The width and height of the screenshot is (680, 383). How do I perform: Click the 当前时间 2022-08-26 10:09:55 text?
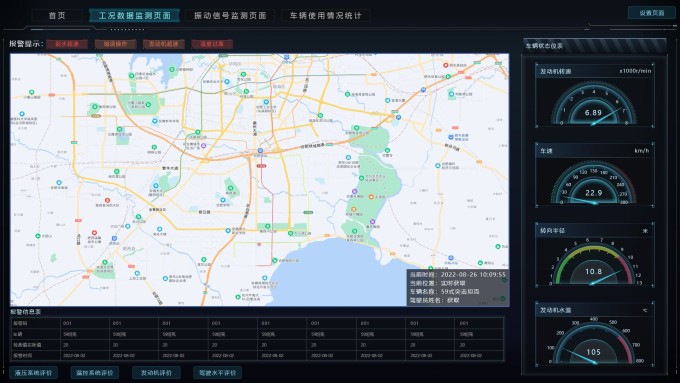458,275
